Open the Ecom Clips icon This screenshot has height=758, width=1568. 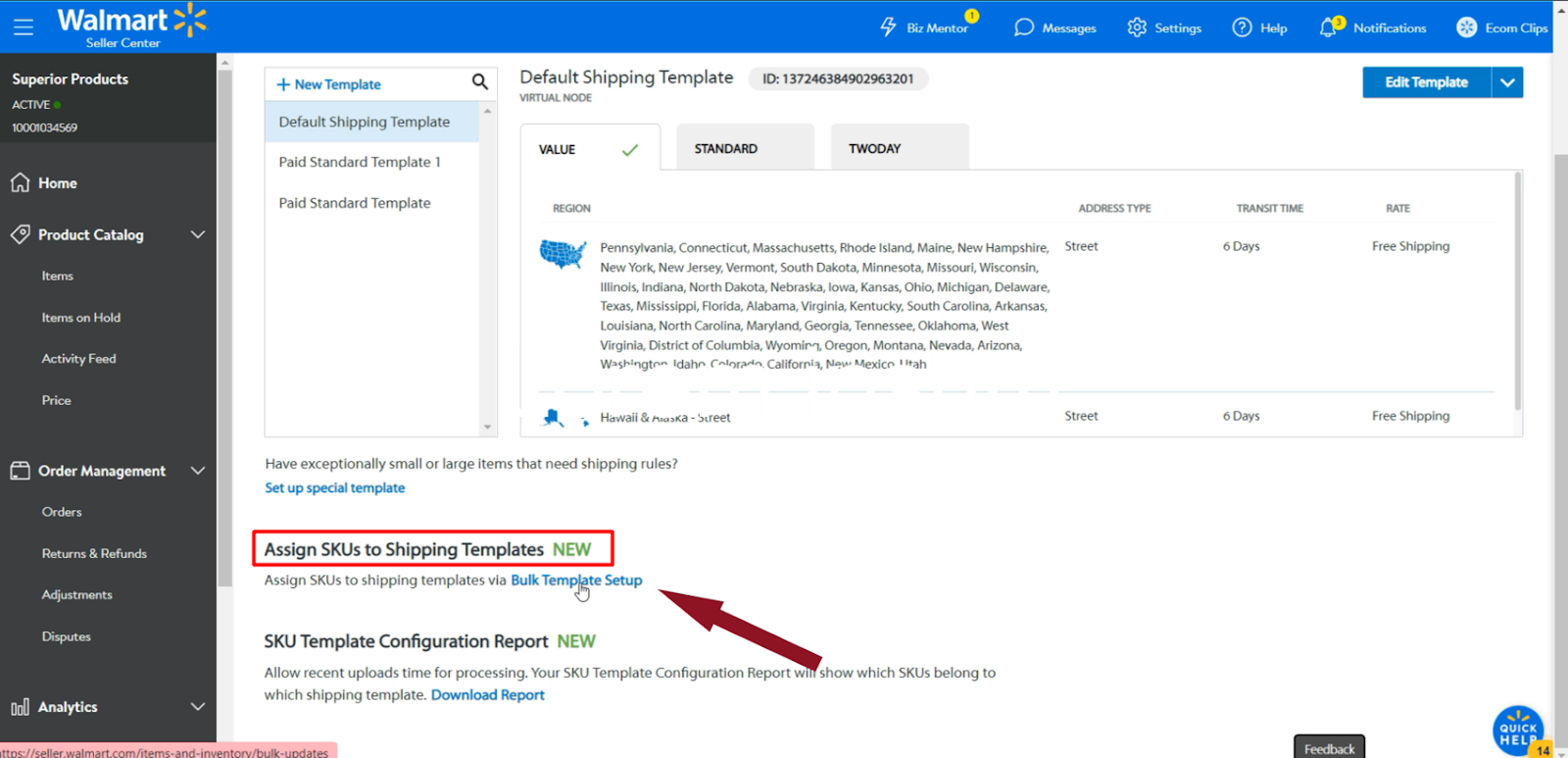1466,27
